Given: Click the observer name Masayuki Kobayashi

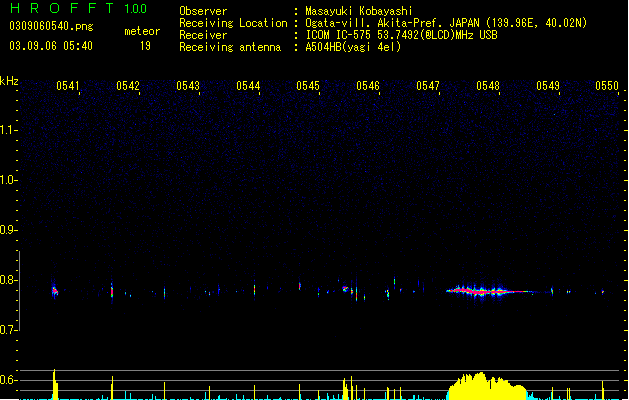Looking at the screenshot, I should 359,11.
